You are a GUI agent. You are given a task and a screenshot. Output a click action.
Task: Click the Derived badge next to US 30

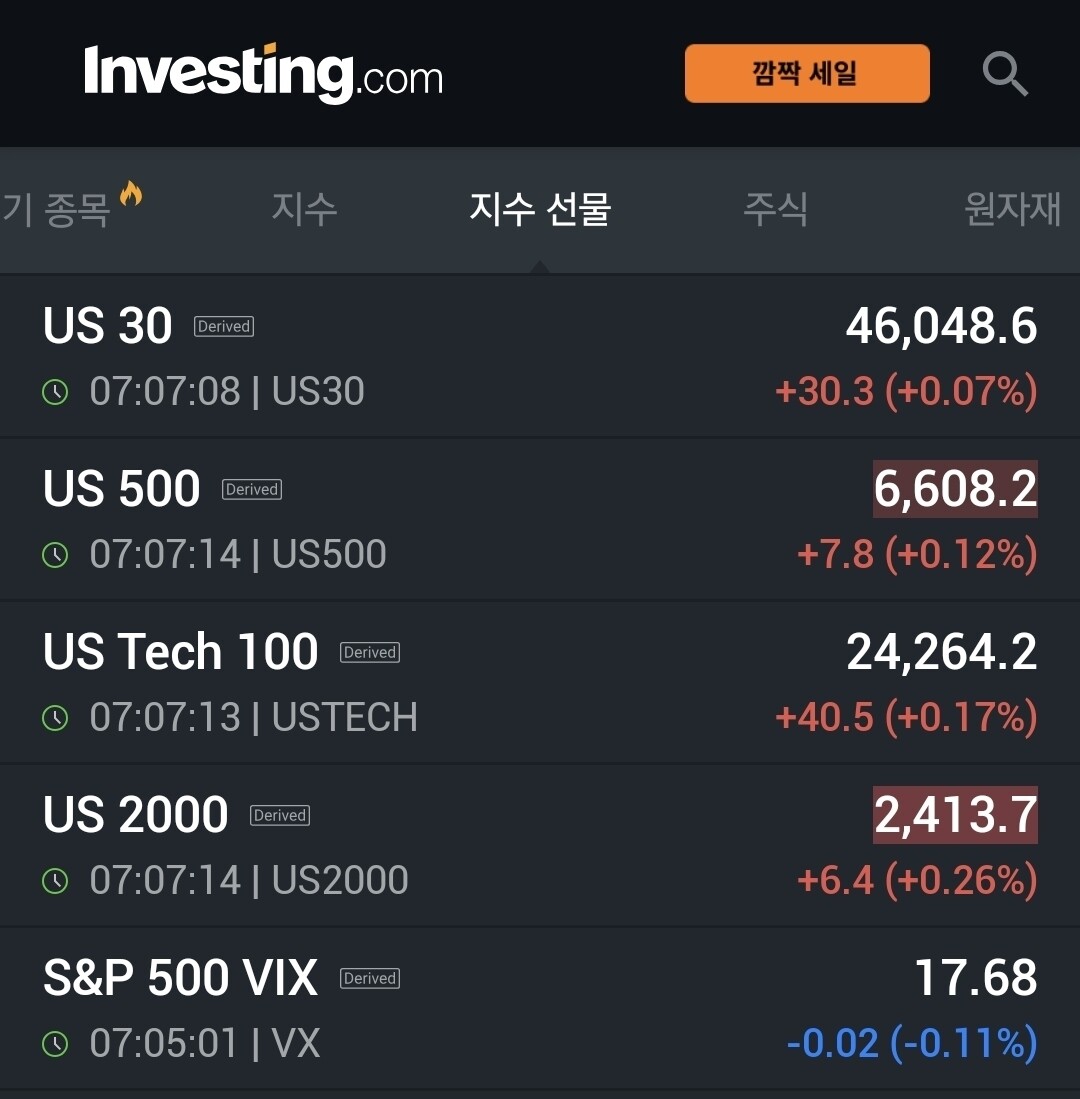(224, 327)
